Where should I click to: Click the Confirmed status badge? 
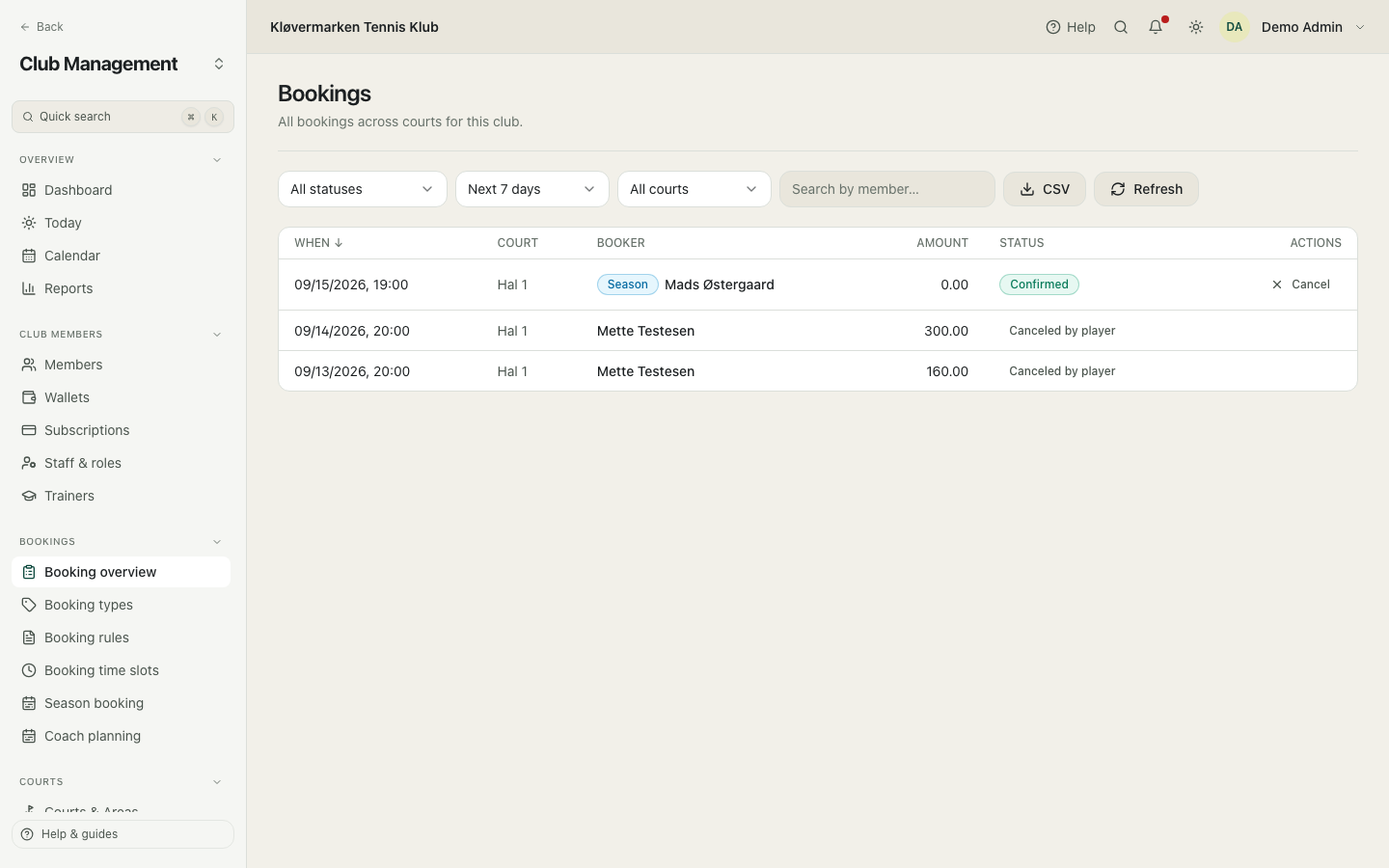pos(1039,285)
